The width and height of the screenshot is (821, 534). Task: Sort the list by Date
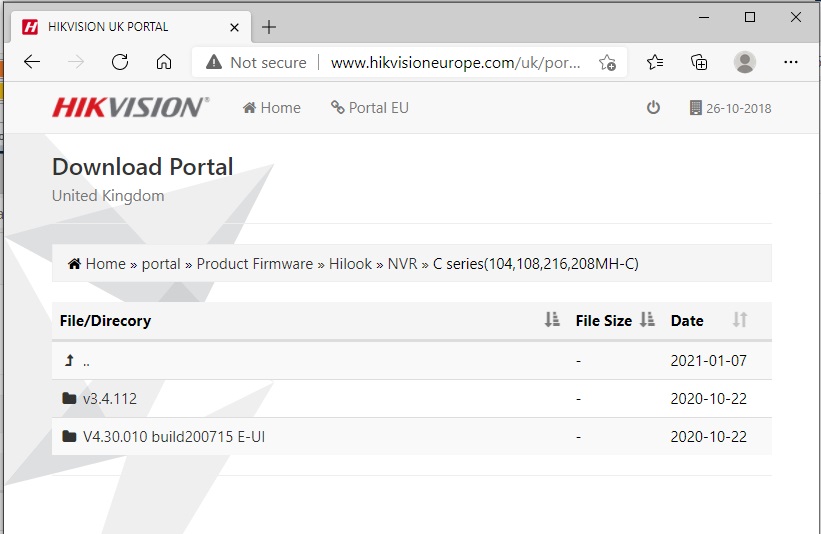pos(740,320)
